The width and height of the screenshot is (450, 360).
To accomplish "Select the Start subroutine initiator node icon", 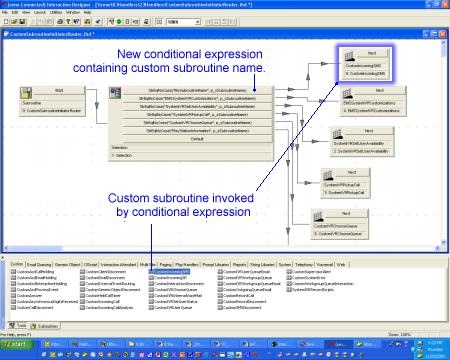I will (26, 93).
